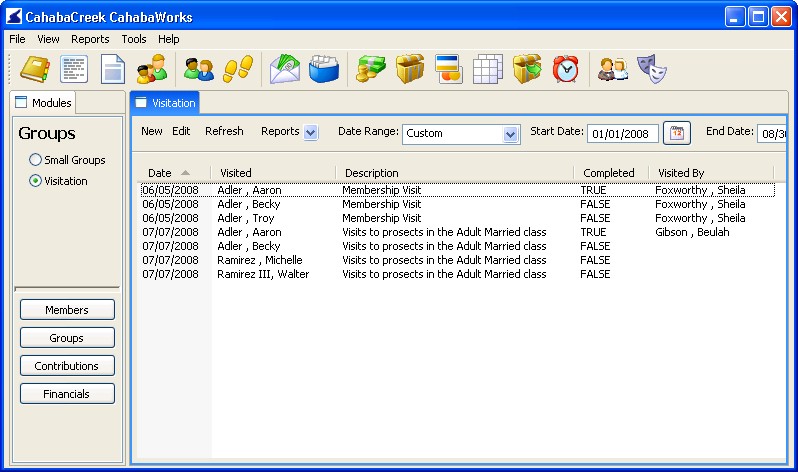Image resolution: width=798 pixels, height=472 pixels.
Task: Expand the Date Range dropdown
Action: point(511,133)
